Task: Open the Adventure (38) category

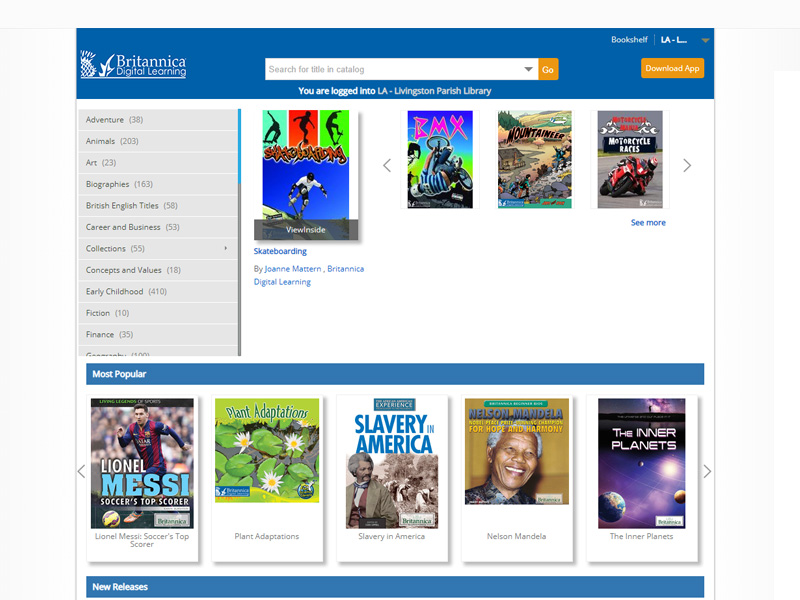Action: [158, 119]
